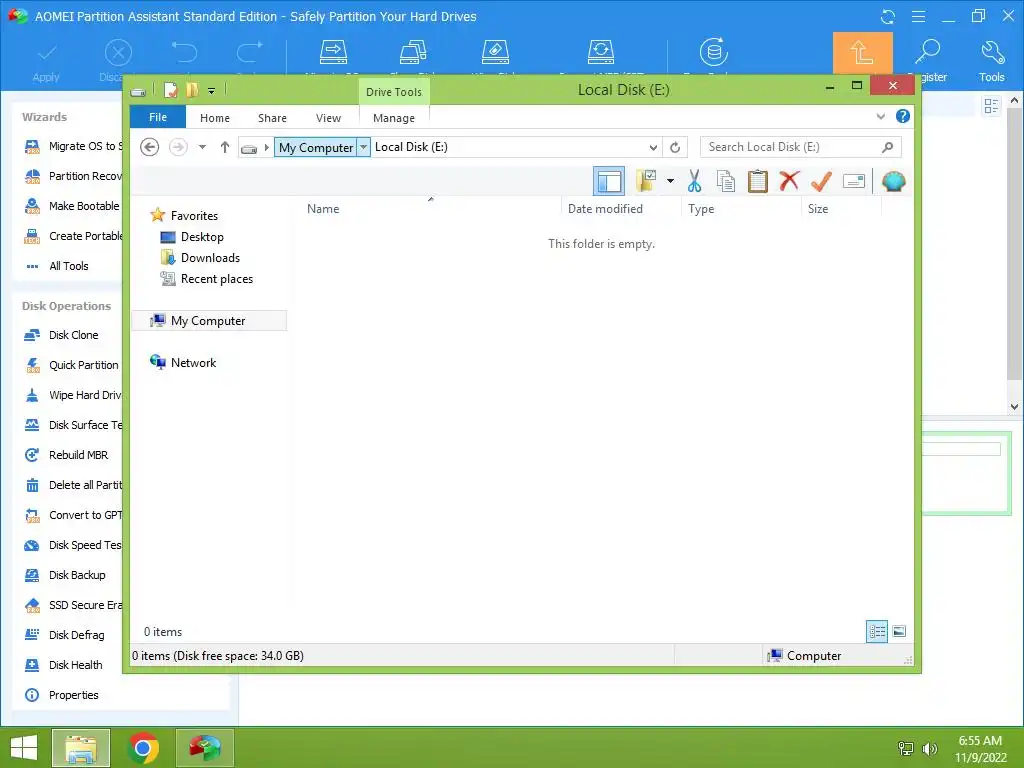
Task: Click the shell icon in Explorer toolbar
Action: click(x=893, y=181)
